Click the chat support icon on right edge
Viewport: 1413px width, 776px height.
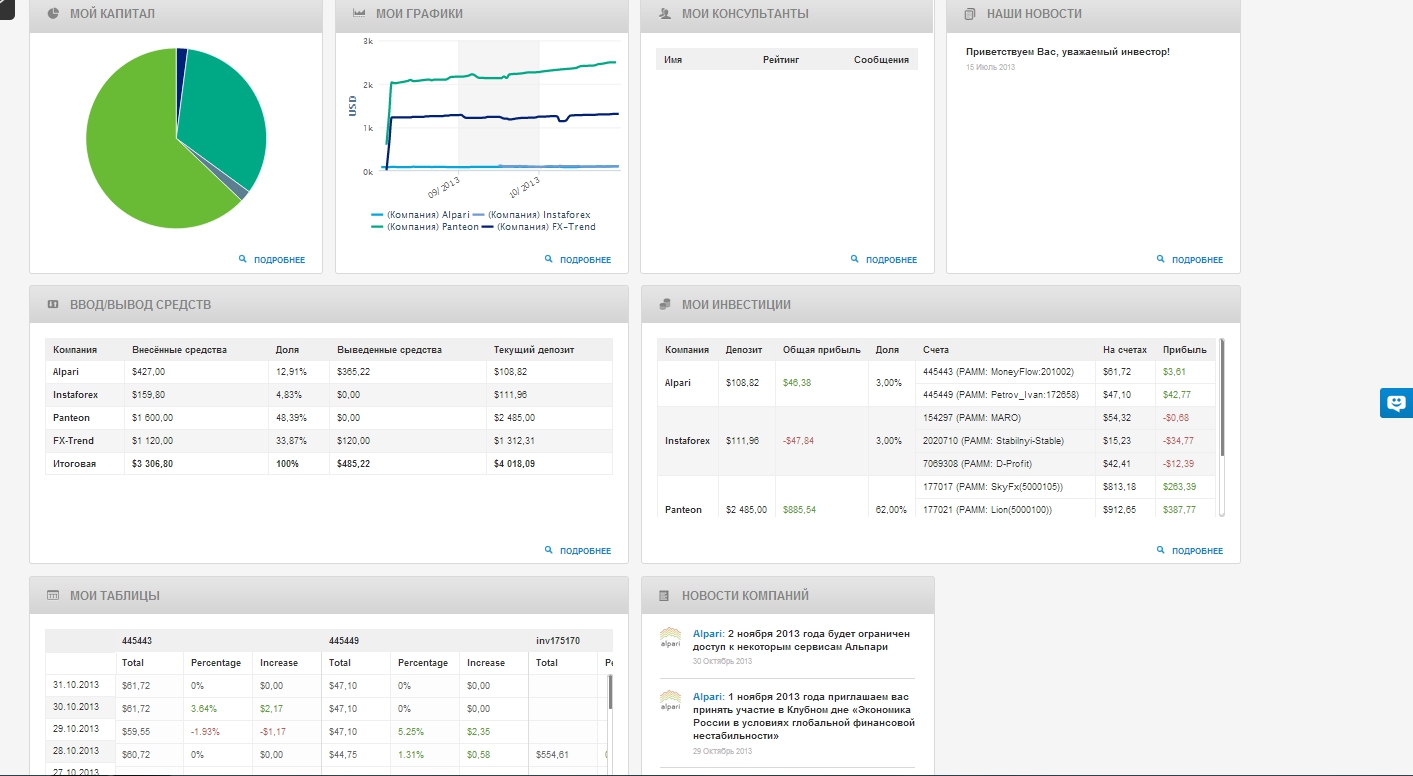tap(1395, 403)
